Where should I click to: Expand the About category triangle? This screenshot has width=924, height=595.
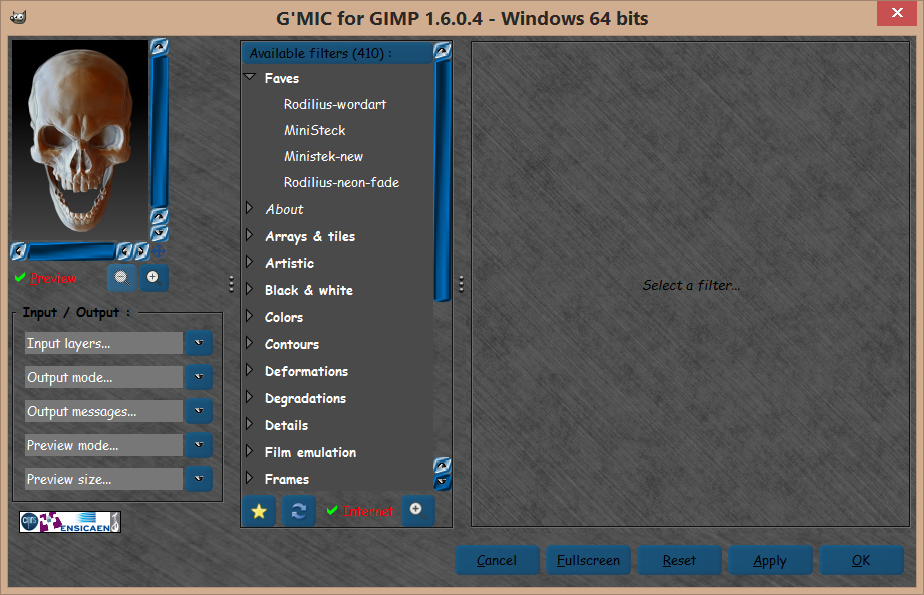coord(250,208)
